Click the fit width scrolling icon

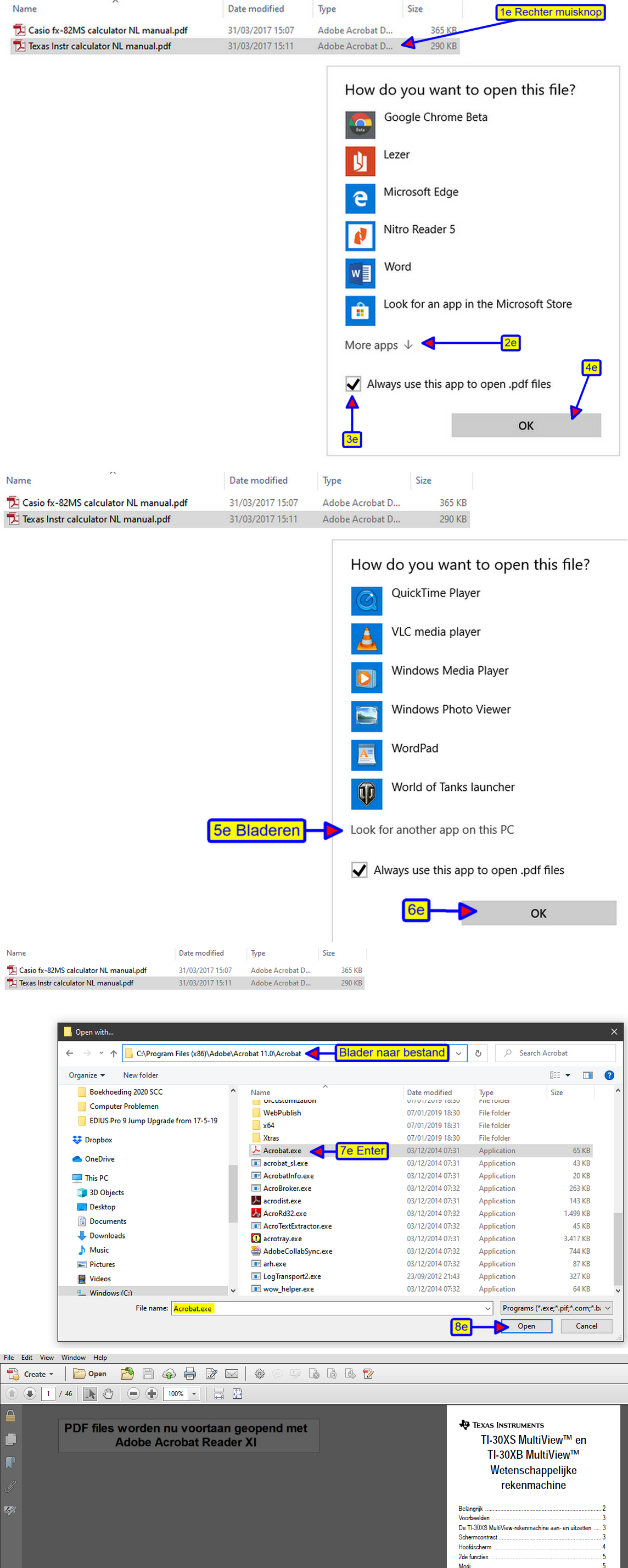click(x=219, y=1394)
